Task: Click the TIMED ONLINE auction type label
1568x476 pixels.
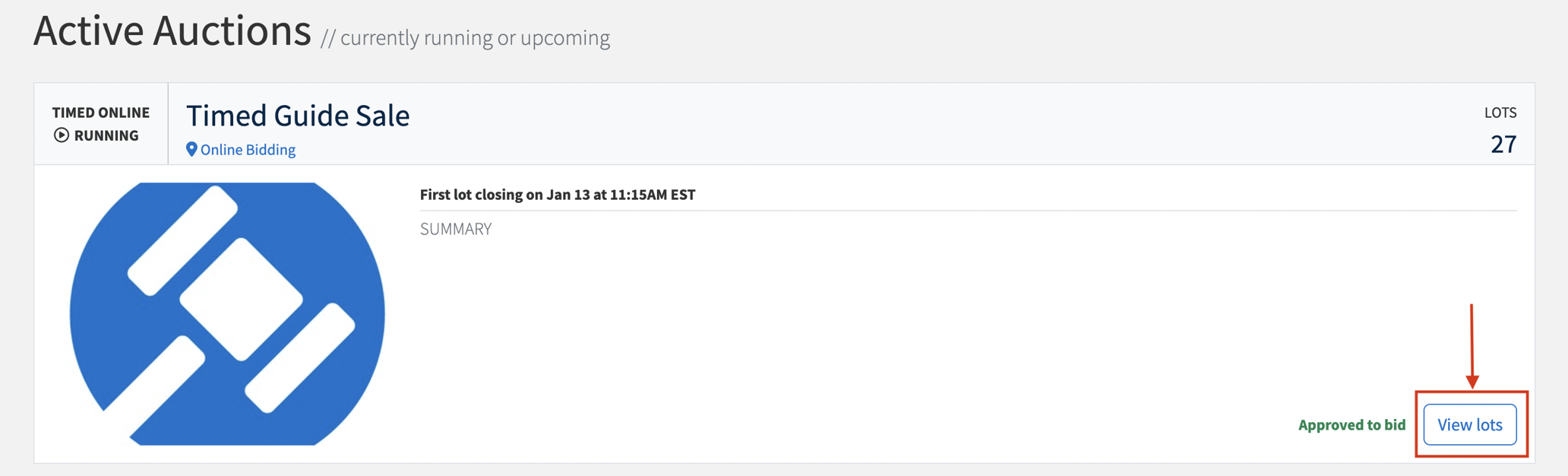Action: click(101, 113)
